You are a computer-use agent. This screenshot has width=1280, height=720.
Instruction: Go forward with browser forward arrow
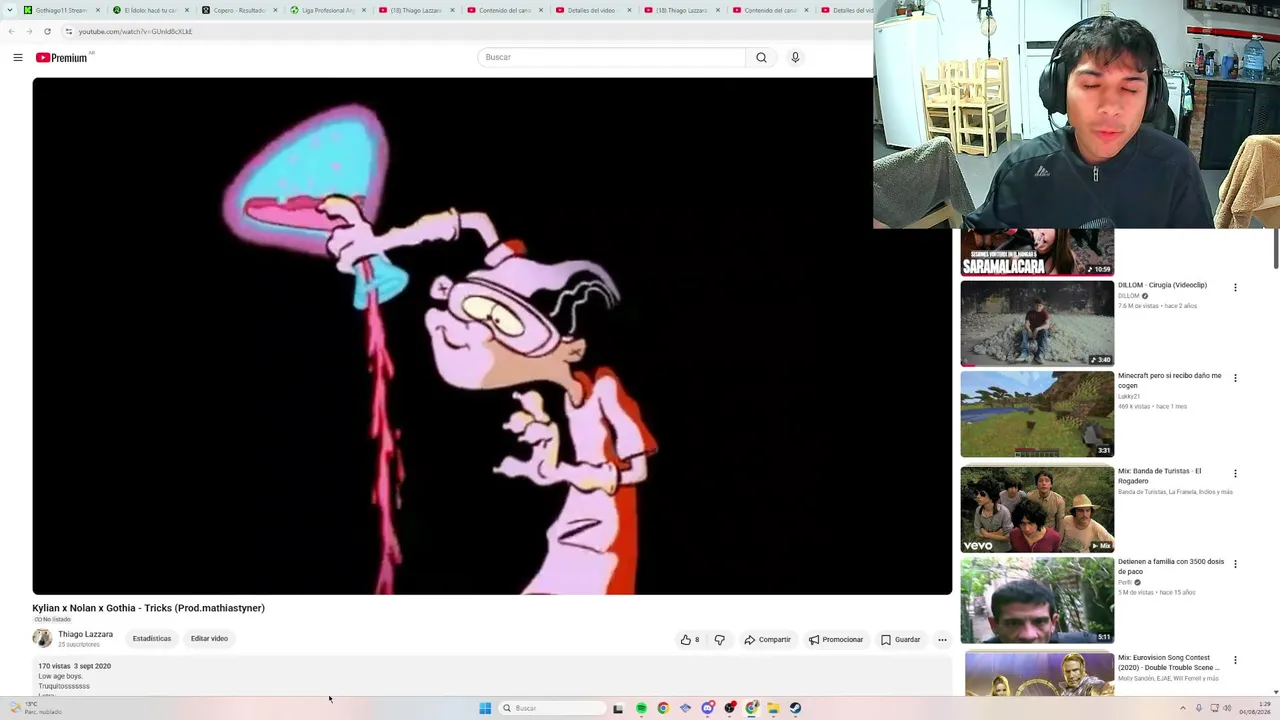pos(29,31)
